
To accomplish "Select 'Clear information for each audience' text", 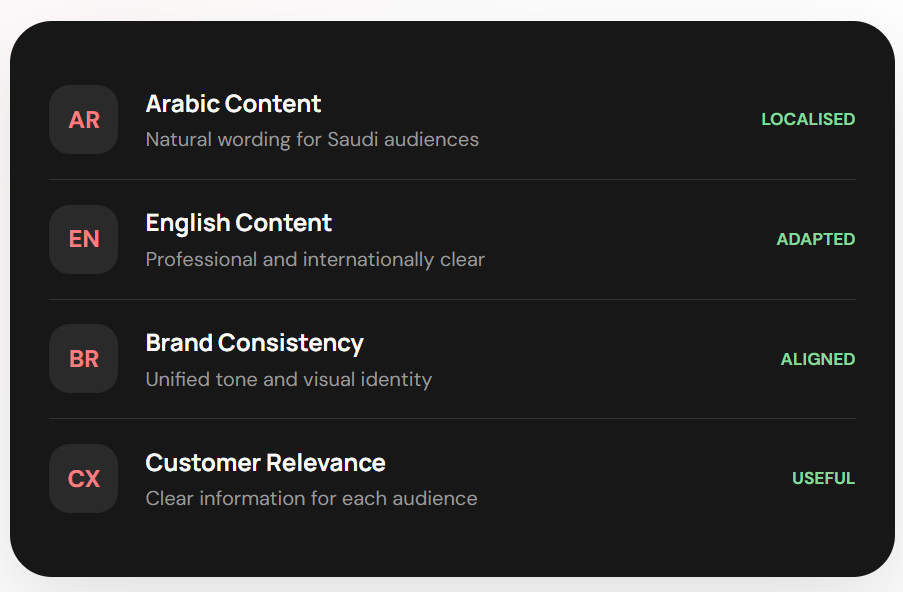I will coord(312,499).
